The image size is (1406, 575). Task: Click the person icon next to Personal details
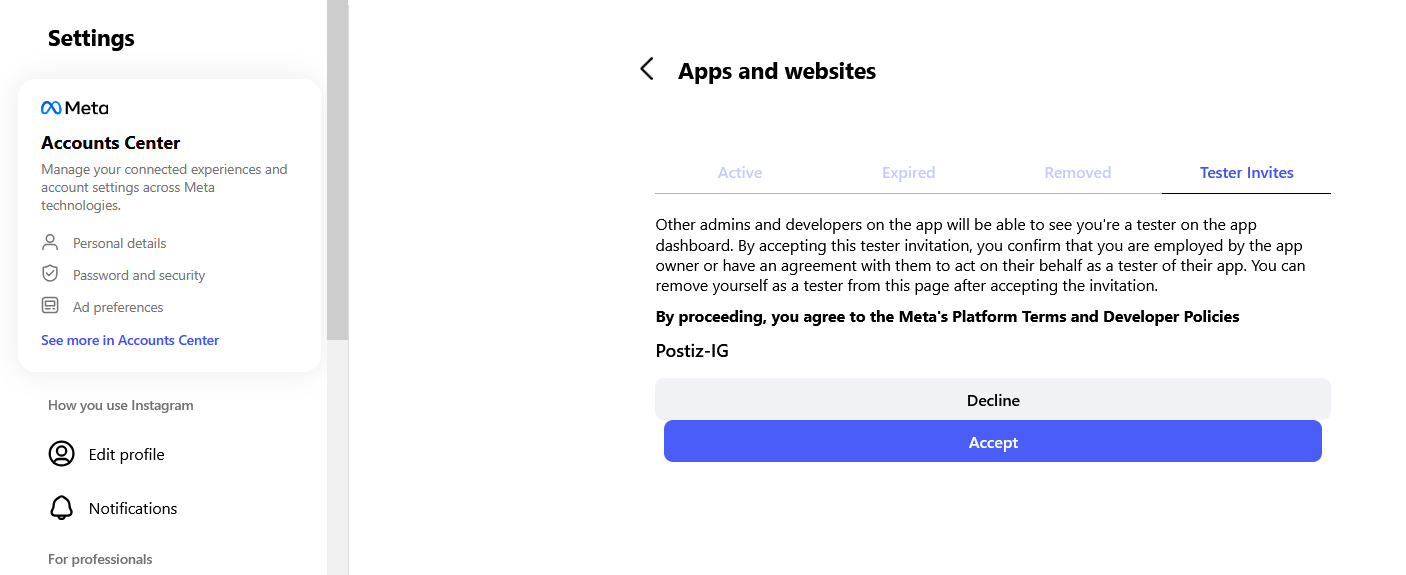[50, 243]
